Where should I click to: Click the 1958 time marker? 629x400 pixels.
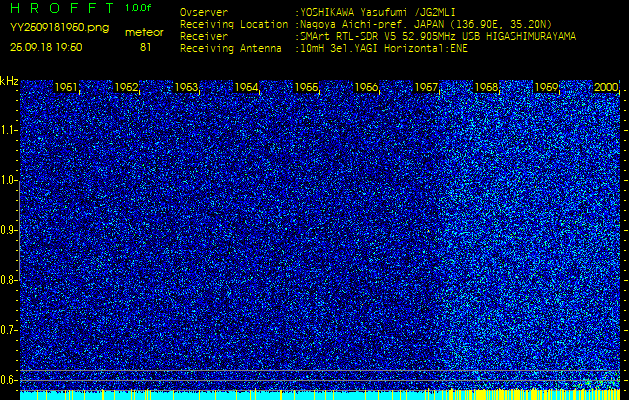[486, 87]
